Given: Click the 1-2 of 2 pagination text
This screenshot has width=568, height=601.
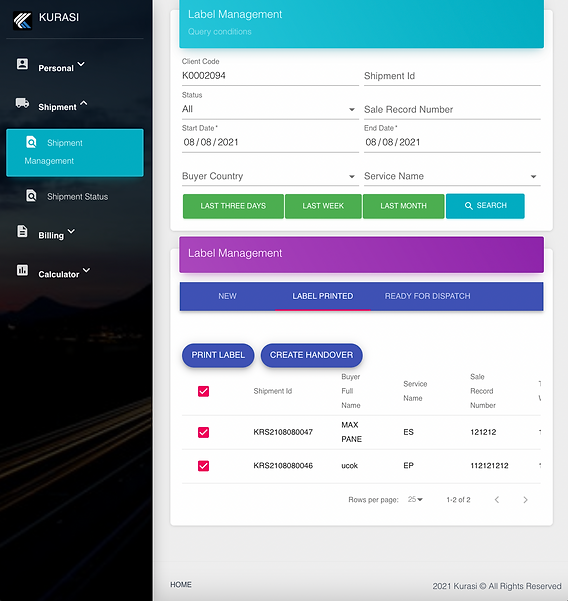Looking at the screenshot, I should (458, 499).
